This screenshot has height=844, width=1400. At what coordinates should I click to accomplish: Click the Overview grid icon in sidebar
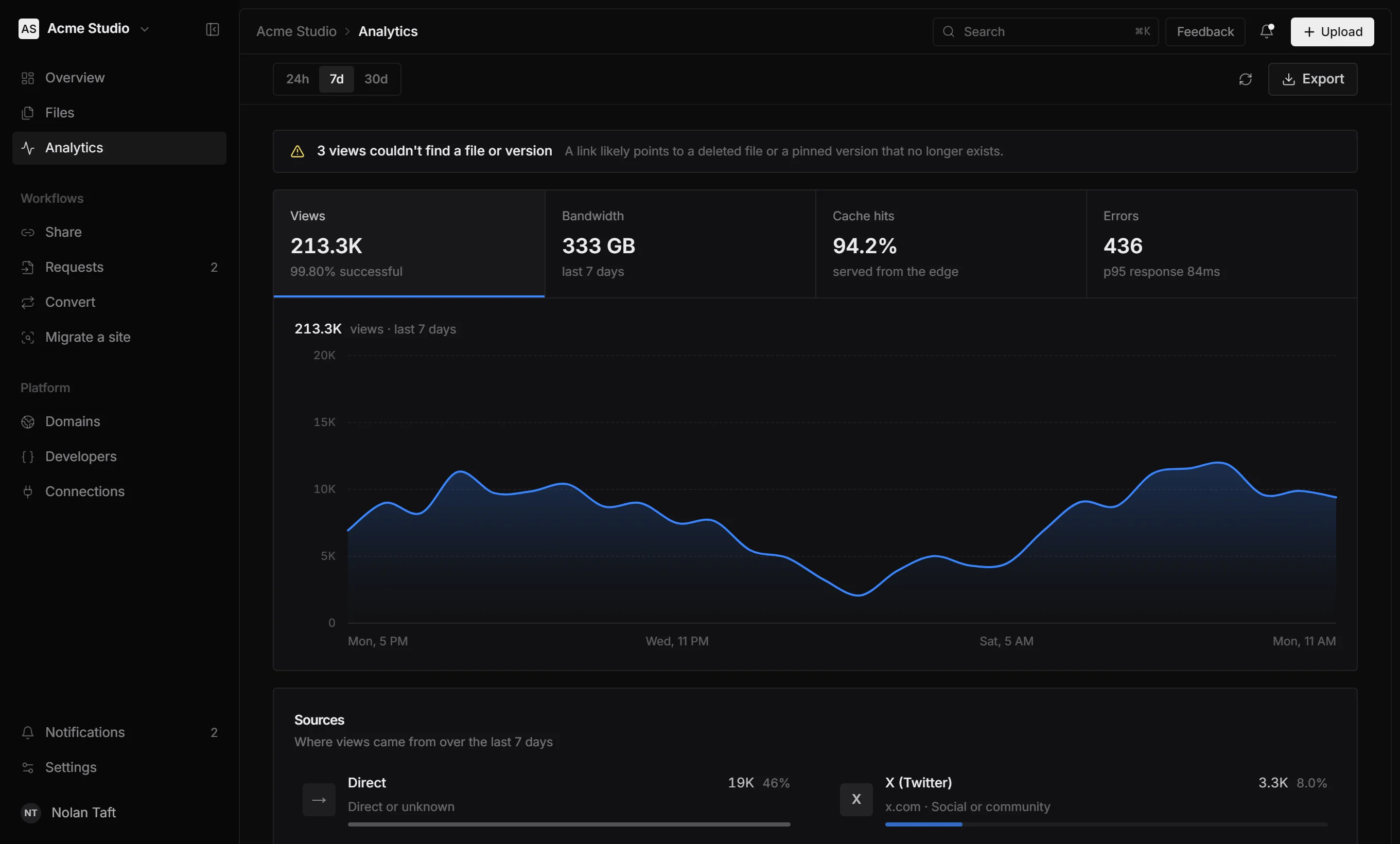[28, 78]
